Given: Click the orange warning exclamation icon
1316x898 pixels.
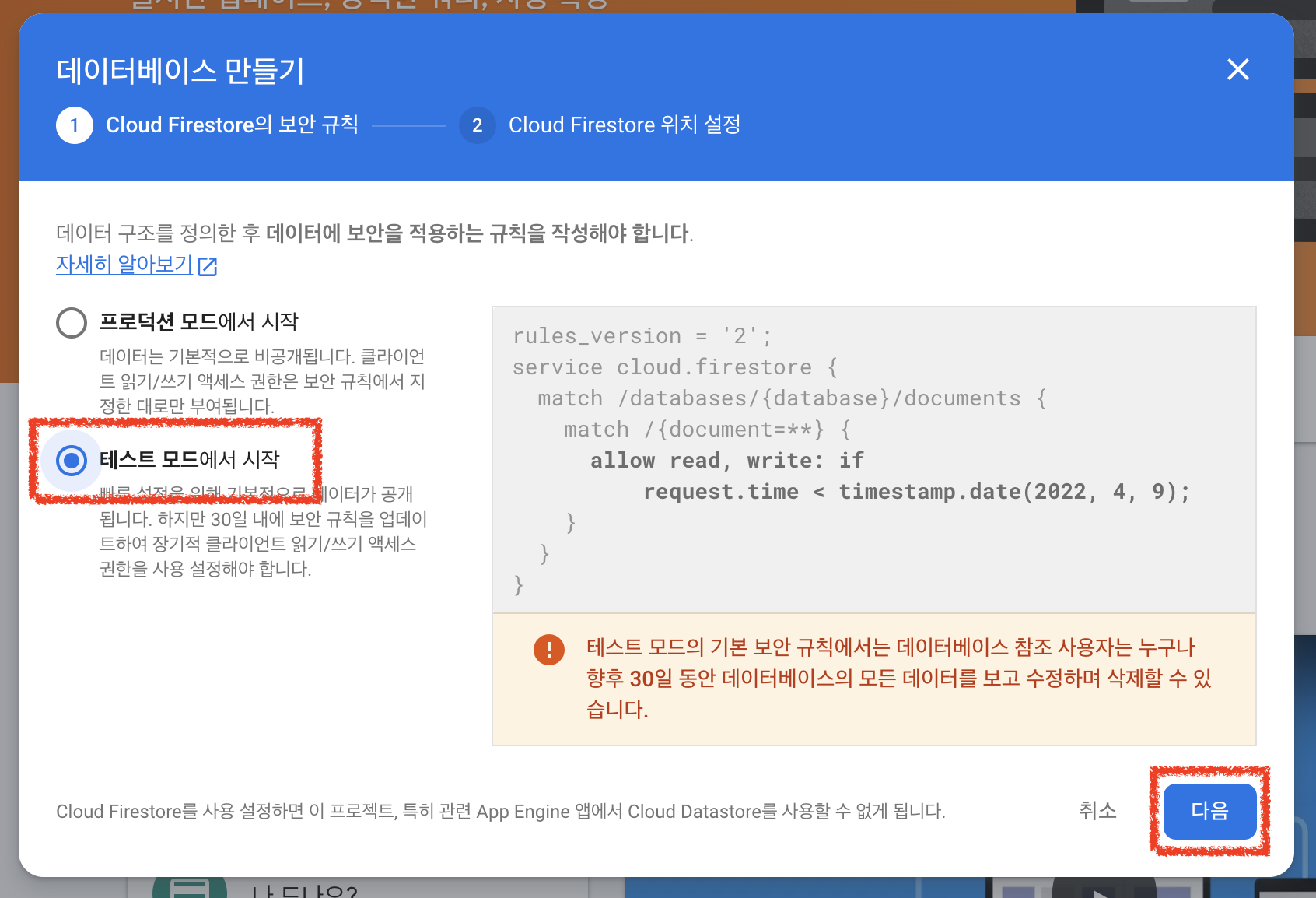Looking at the screenshot, I should click(x=549, y=649).
